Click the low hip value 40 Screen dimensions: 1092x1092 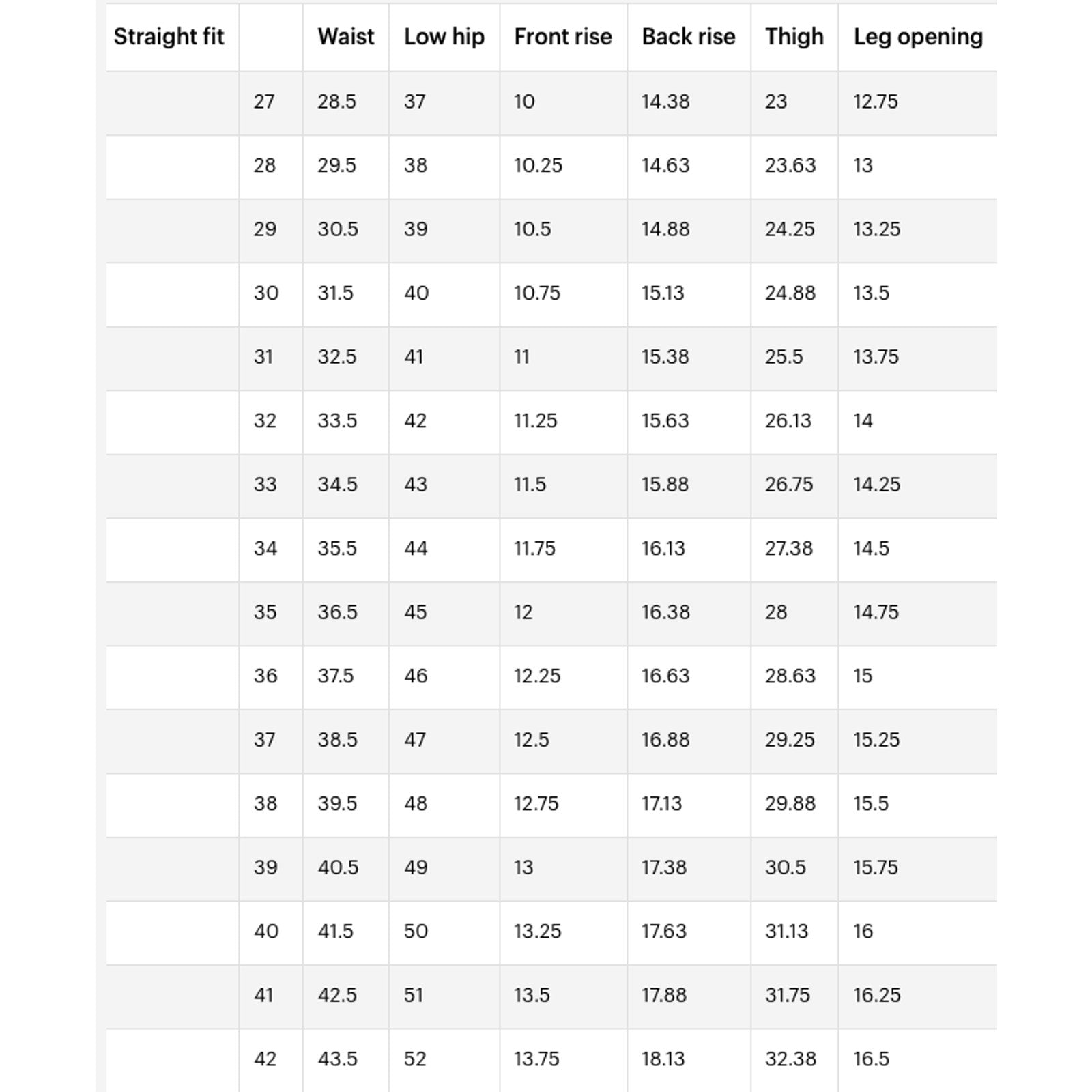click(x=416, y=293)
